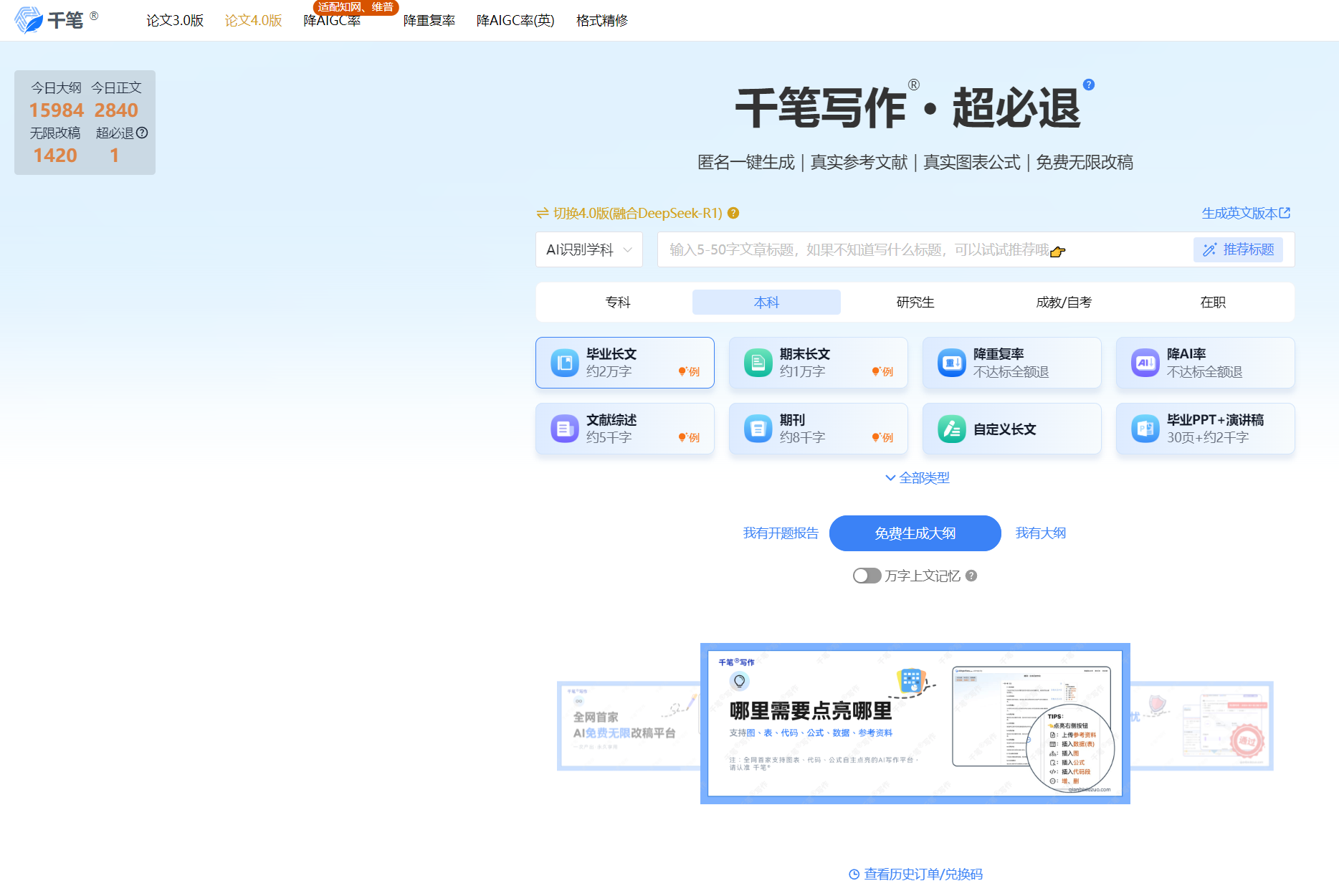The image size is (1339, 896).
Task: Click the magic wand icon in 推荐标题
Action: [x=1209, y=249]
